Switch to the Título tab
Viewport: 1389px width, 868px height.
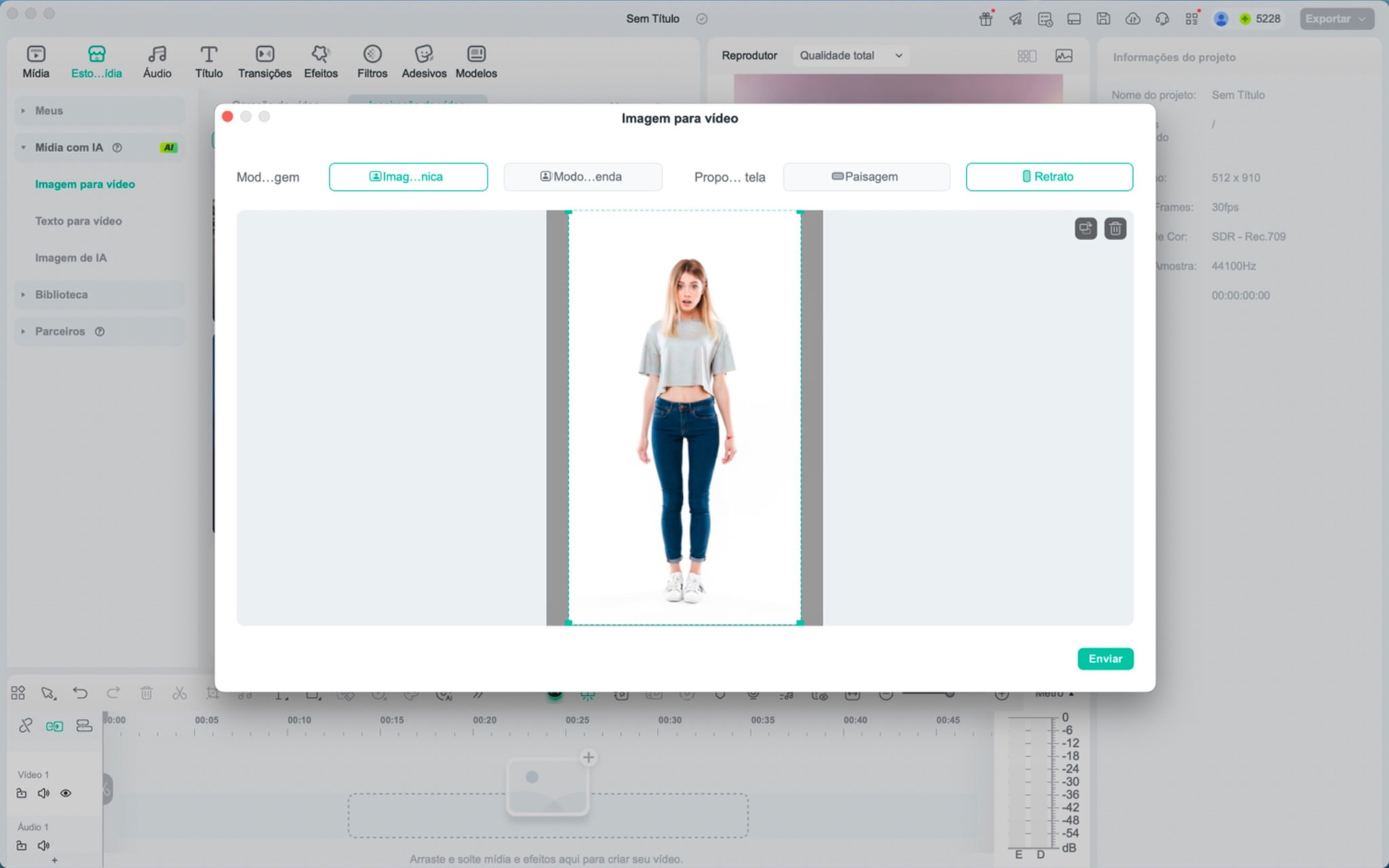pos(209,62)
